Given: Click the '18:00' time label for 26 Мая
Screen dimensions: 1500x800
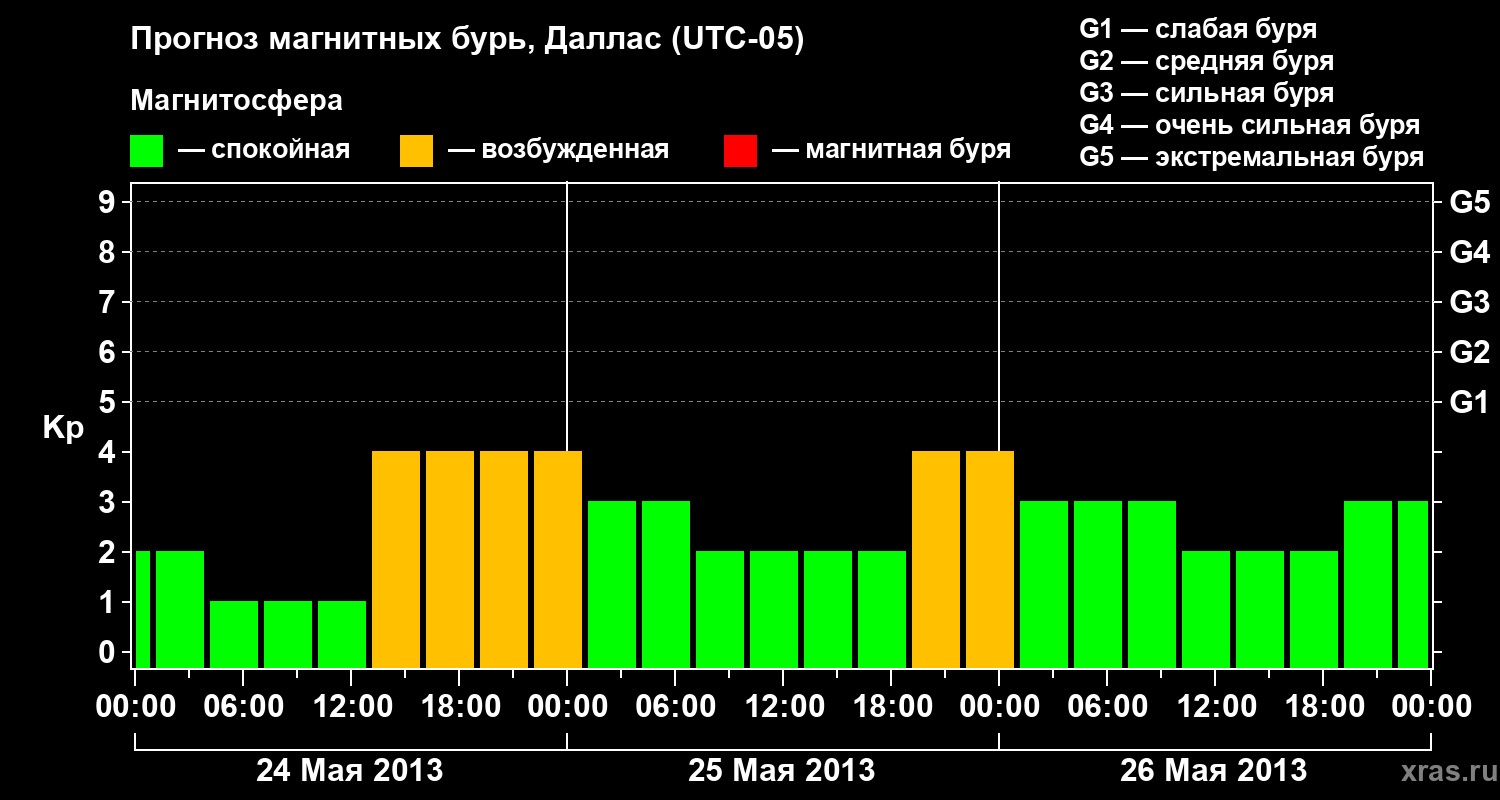Looking at the screenshot, I should pyautogui.click(x=1323, y=707).
